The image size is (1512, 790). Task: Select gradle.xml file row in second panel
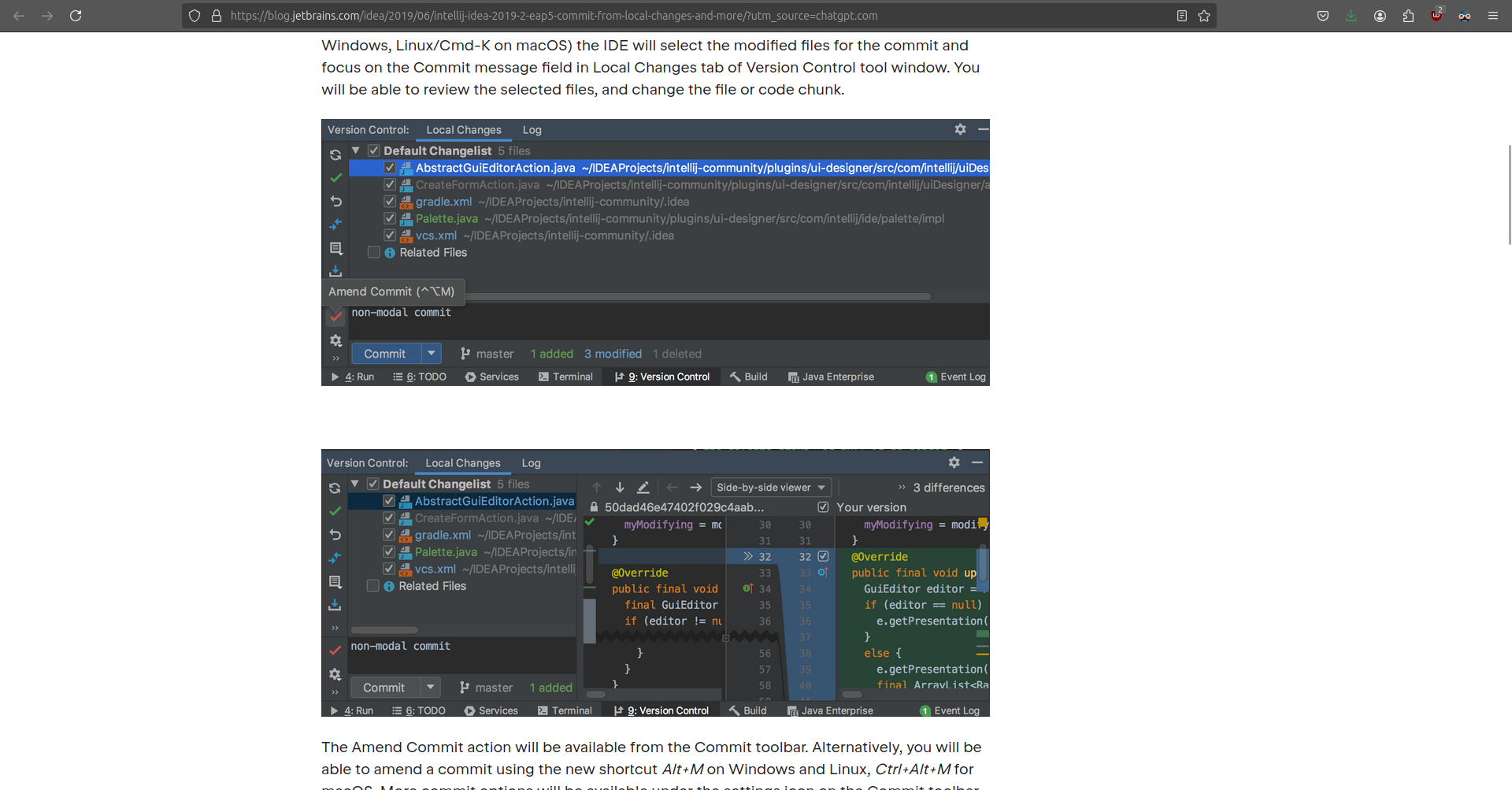click(462, 535)
